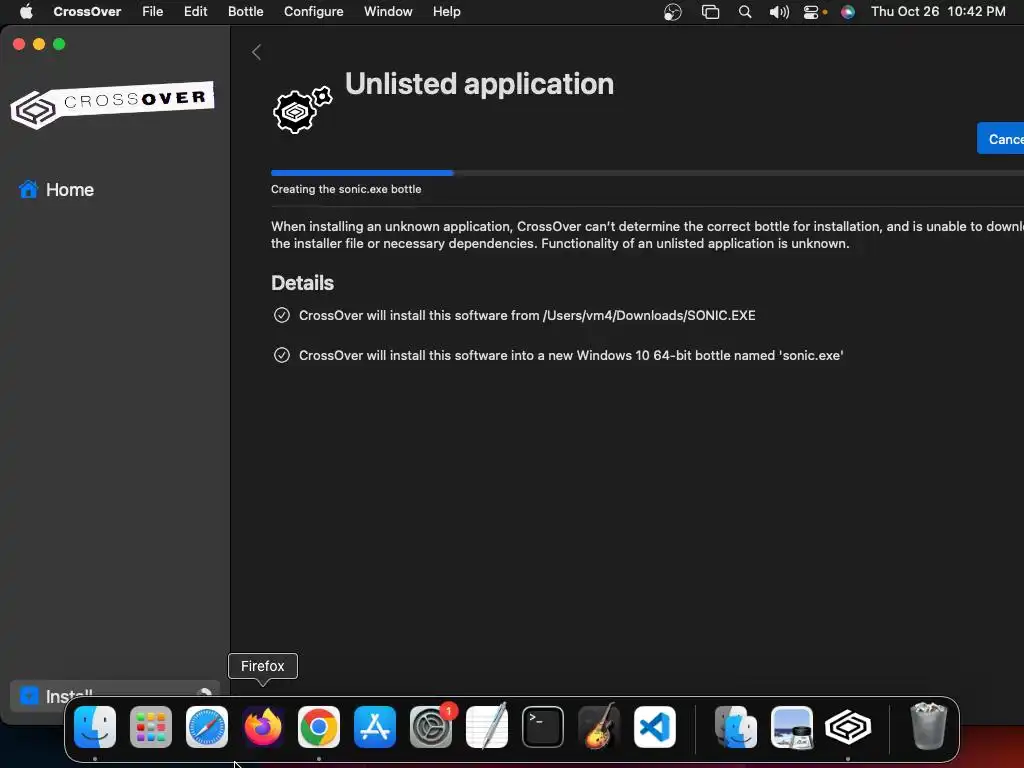Click the bottle creation progress bar
Viewport: 1024px width, 768px height.
(647, 173)
